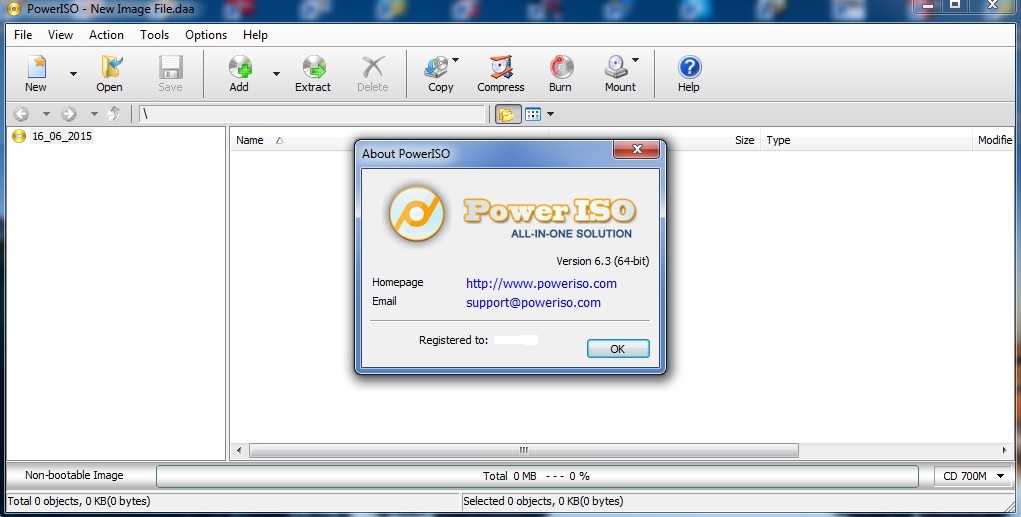Open the Options menu
Viewport: 1021px width, 517px height.
(206, 35)
